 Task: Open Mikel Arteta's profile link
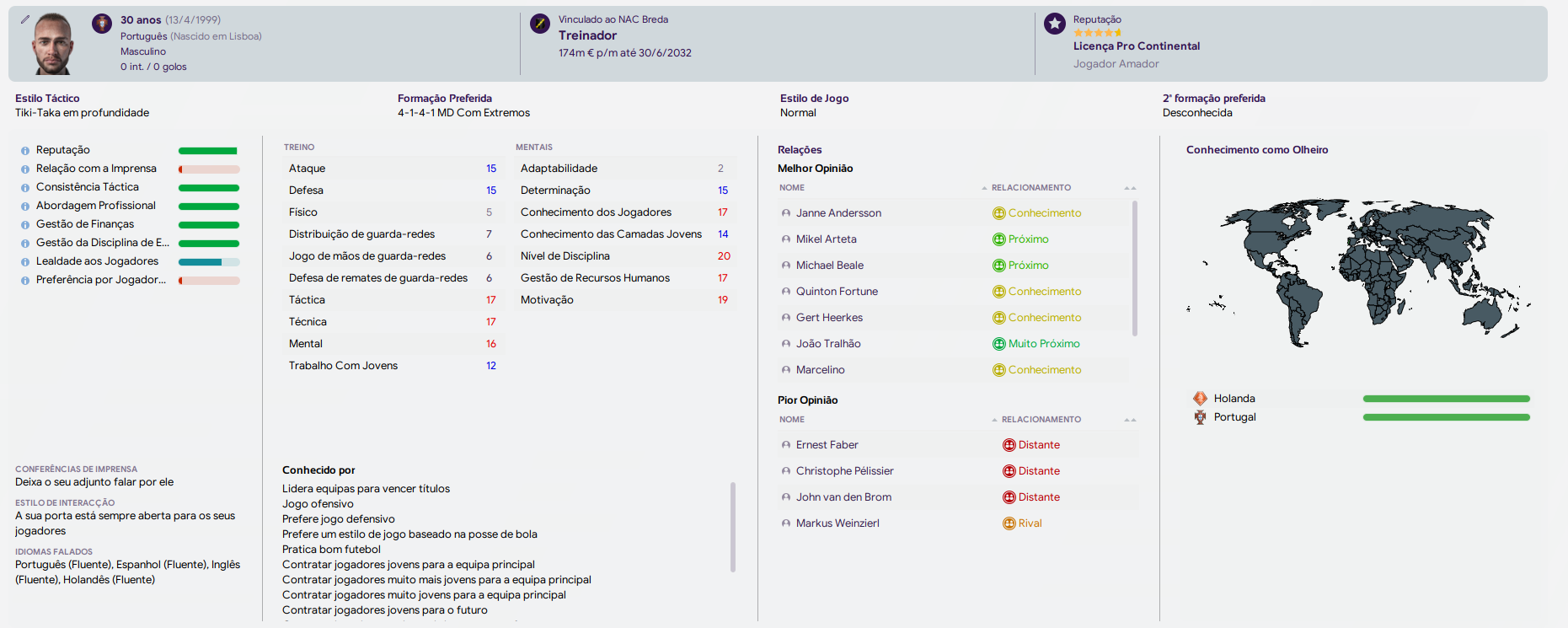pos(826,239)
